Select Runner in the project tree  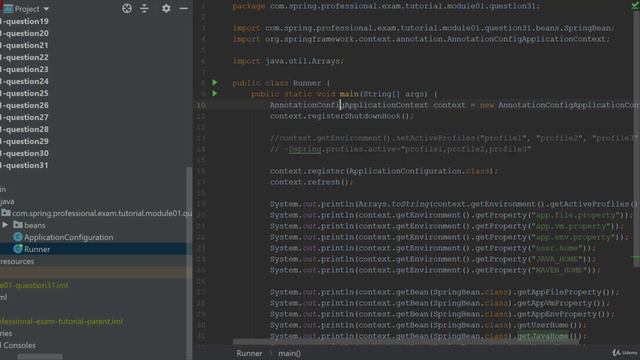[x=37, y=249]
